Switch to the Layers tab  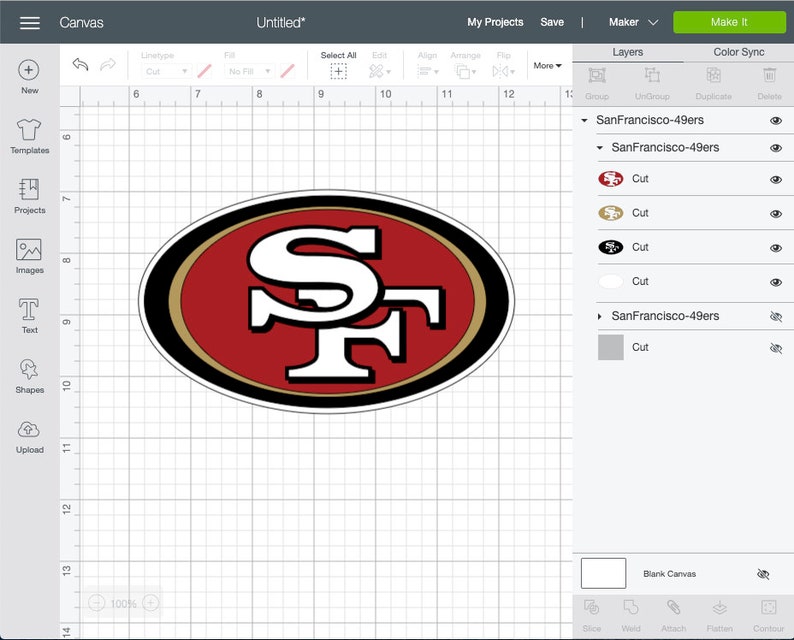coord(627,52)
